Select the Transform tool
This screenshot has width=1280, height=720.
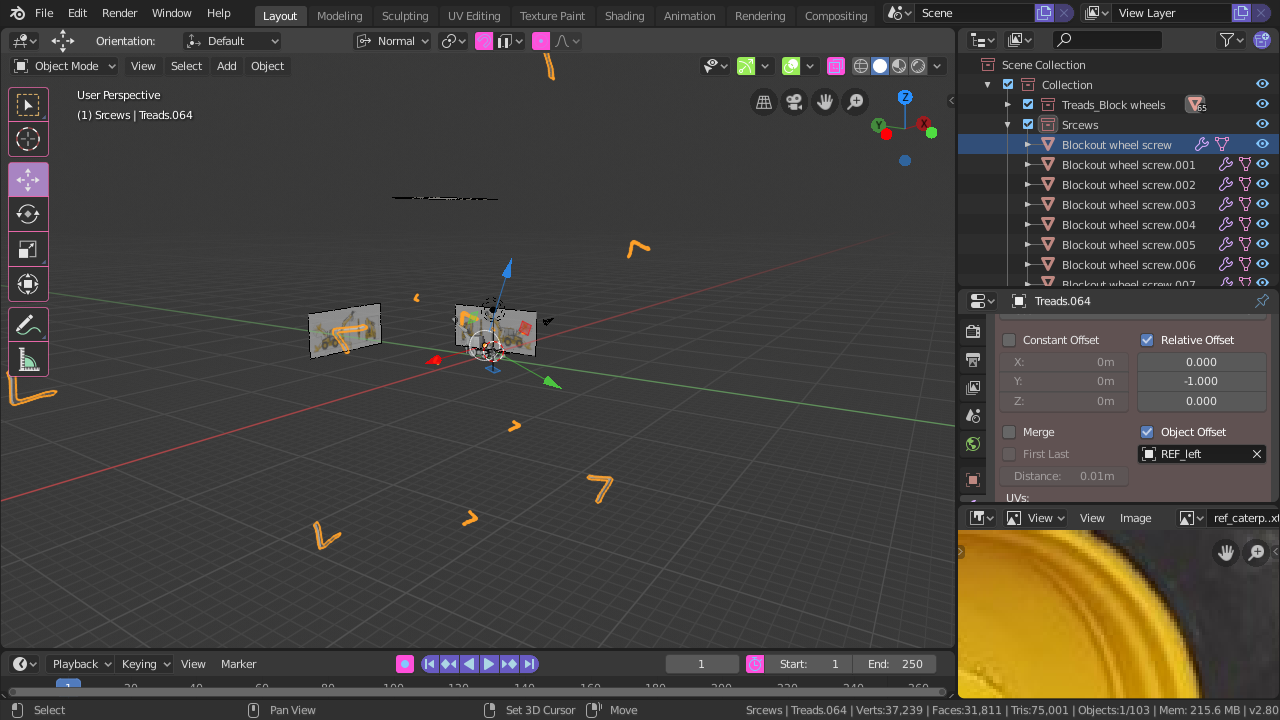[x=28, y=284]
